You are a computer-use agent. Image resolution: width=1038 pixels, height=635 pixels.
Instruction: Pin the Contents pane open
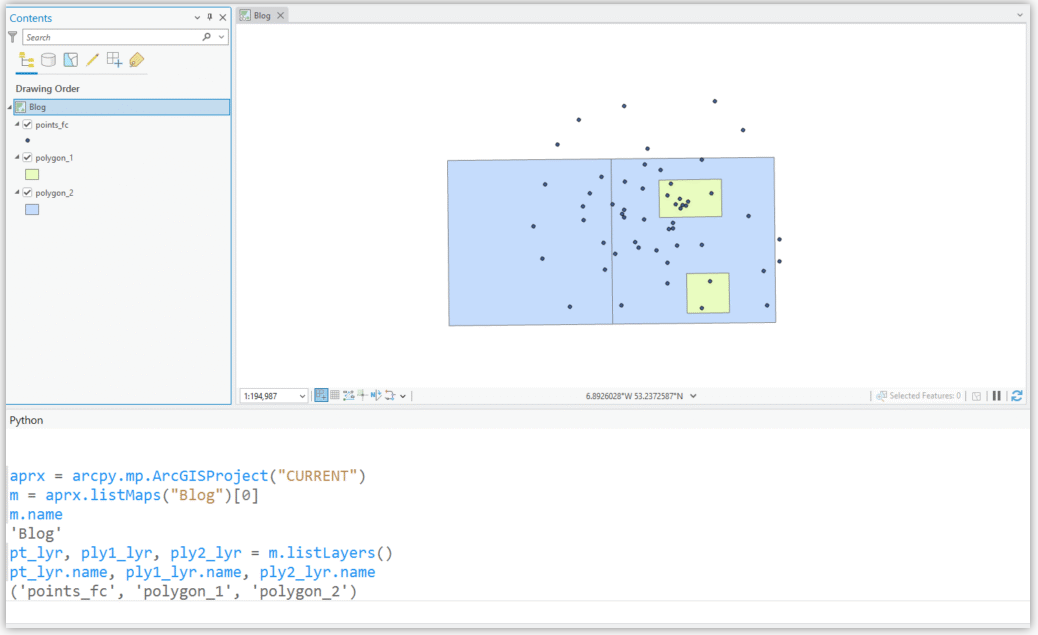pyautogui.click(x=210, y=16)
